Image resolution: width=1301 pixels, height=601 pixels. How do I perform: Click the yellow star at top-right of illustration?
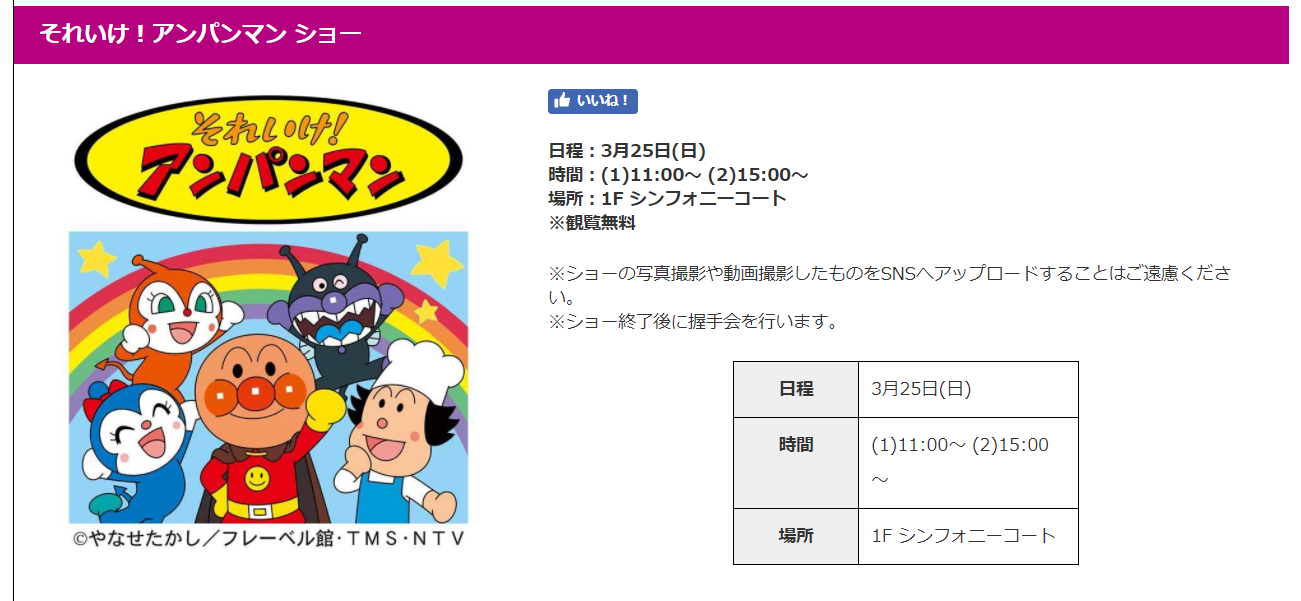pos(437,262)
